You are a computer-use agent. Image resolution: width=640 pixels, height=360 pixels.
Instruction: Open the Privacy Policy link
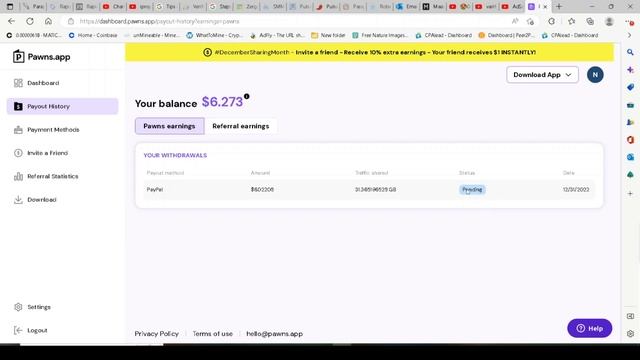(157, 333)
